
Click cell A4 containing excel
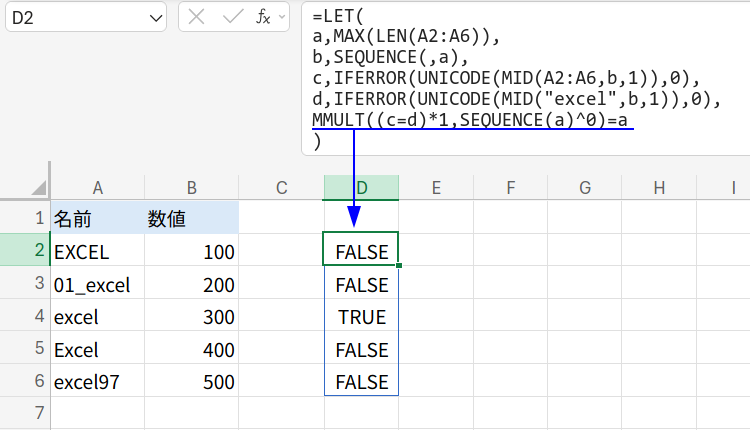(98, 315)
